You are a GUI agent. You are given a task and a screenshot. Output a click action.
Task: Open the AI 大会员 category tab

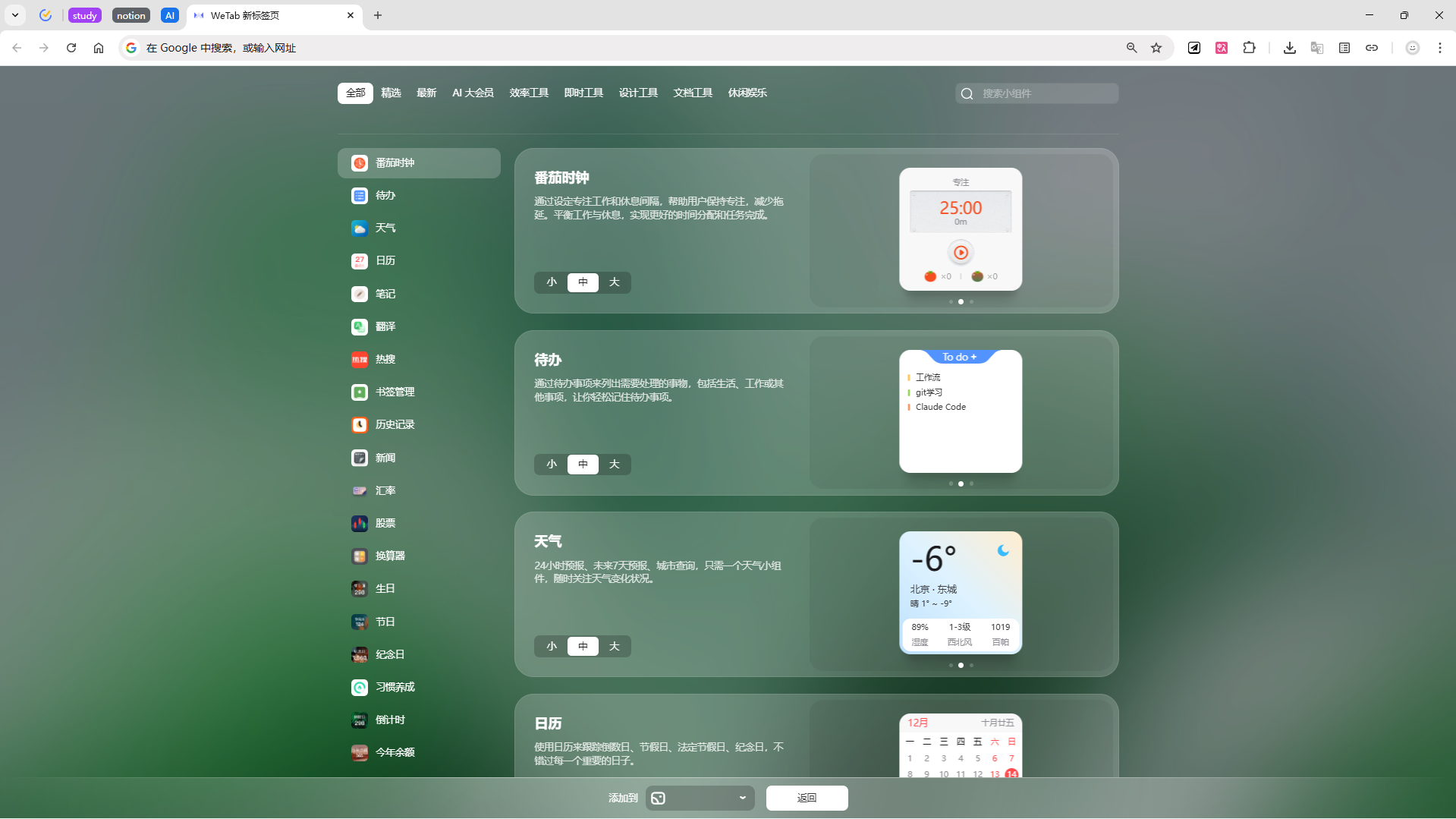point(473,93)
